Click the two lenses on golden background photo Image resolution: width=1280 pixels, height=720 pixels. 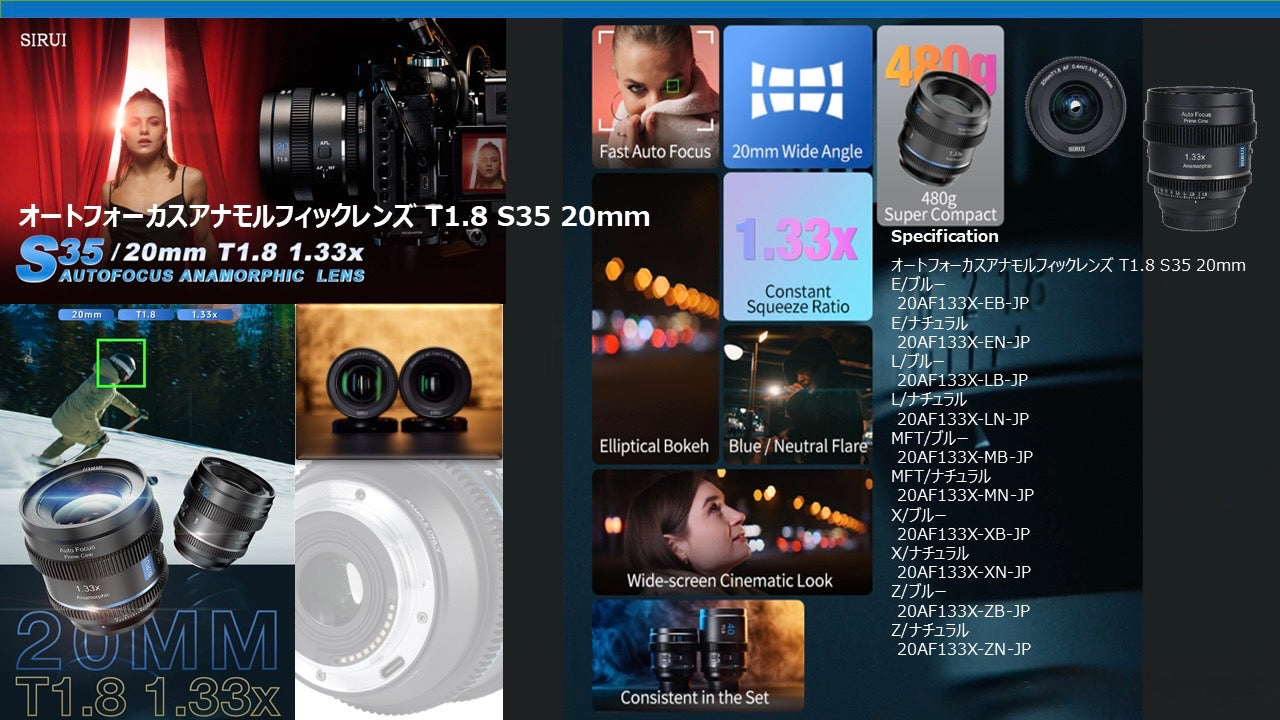(x=399, y=381)
